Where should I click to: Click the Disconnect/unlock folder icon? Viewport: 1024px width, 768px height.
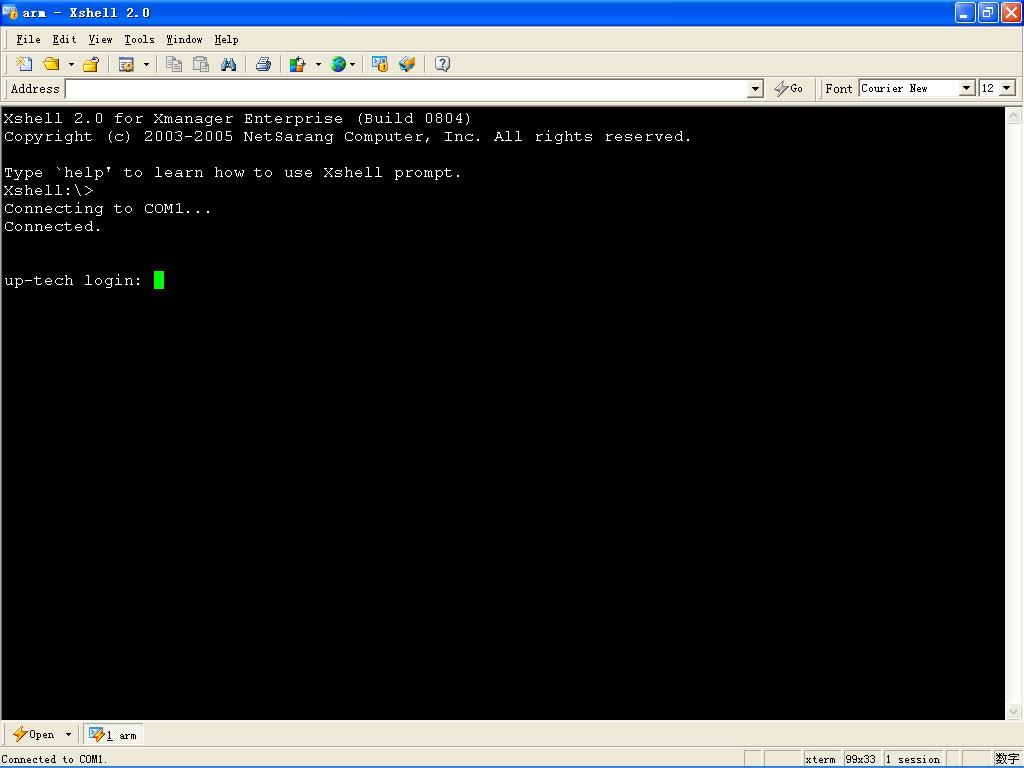click(x=91, y=64)
